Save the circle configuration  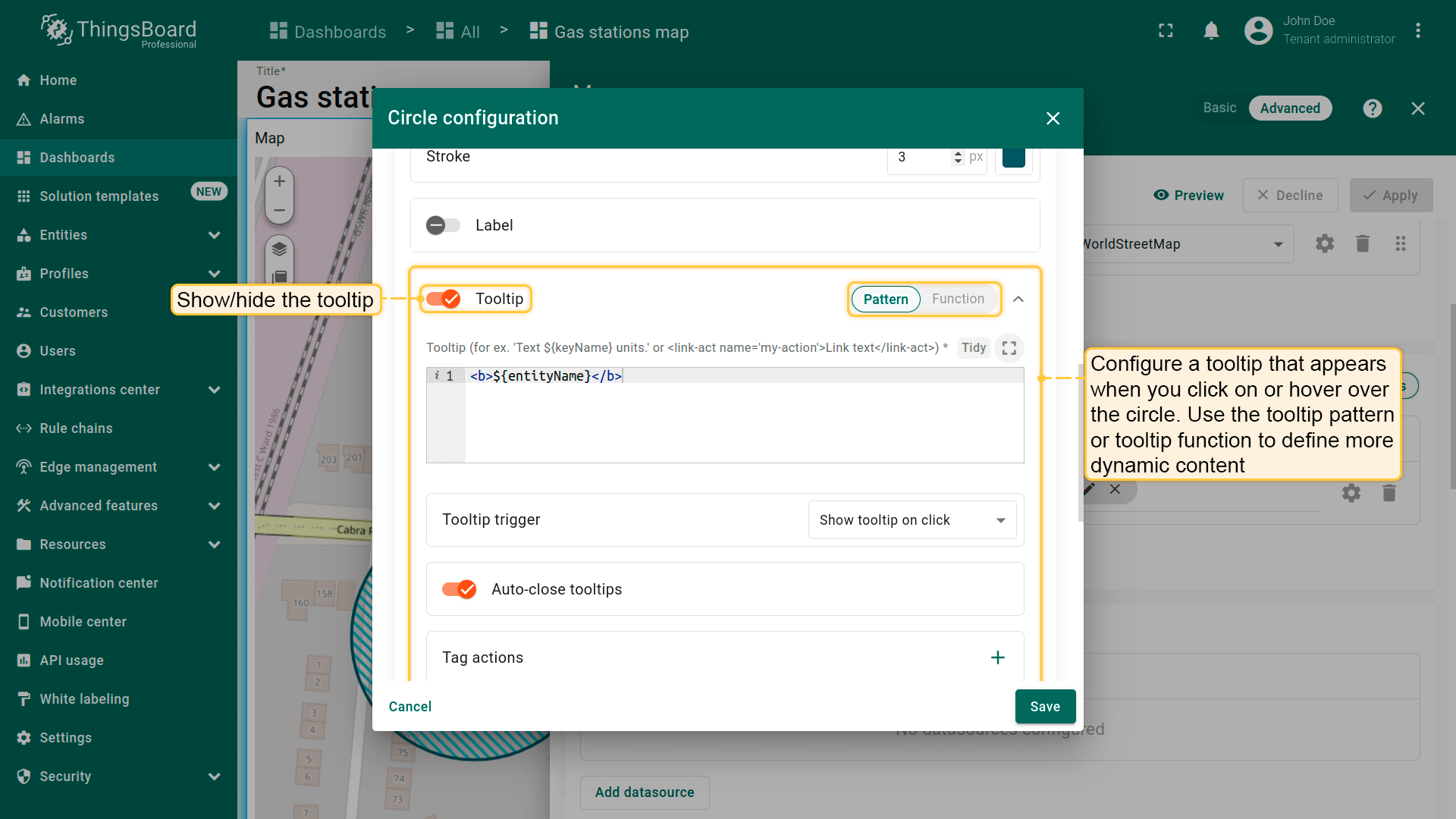[x=1044, y=706]
